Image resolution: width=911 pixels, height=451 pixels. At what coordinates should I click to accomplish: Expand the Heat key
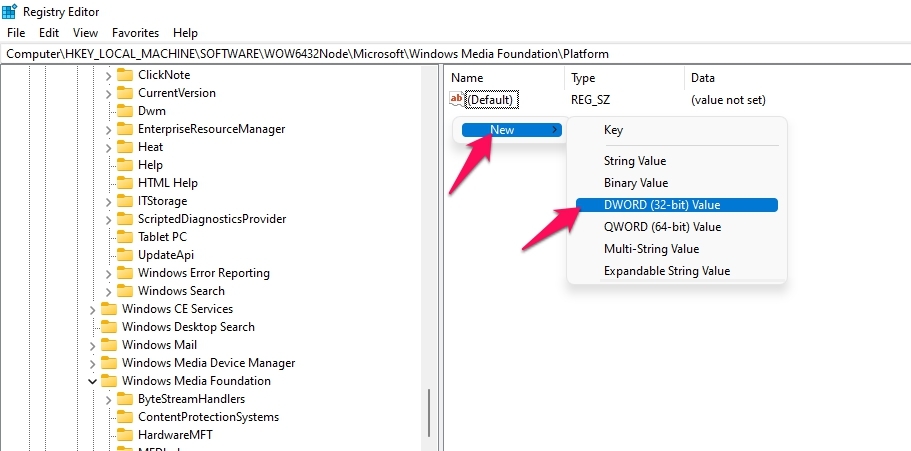(x=109, y=148)
